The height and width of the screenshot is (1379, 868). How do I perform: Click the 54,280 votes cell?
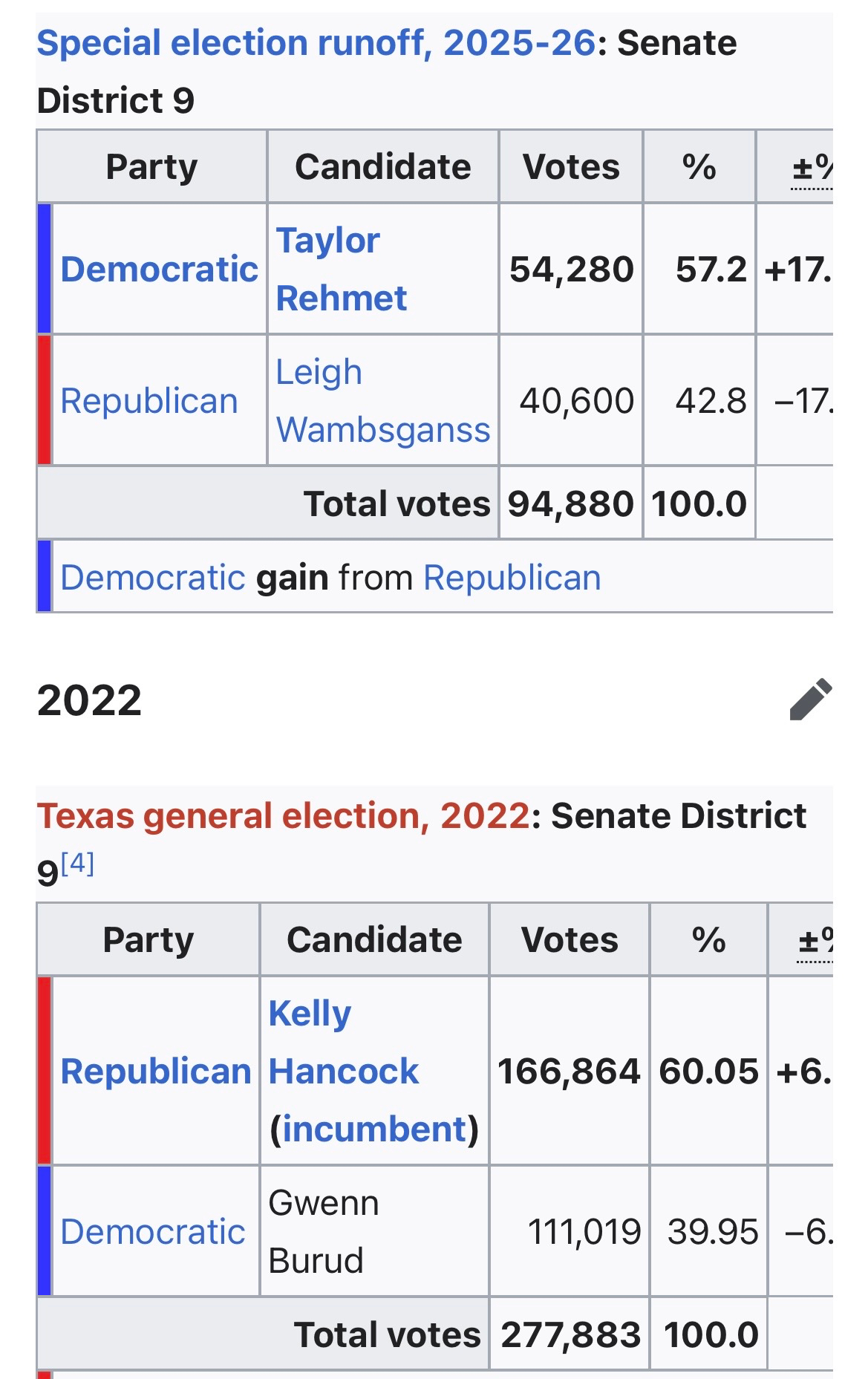coord(571,269)
